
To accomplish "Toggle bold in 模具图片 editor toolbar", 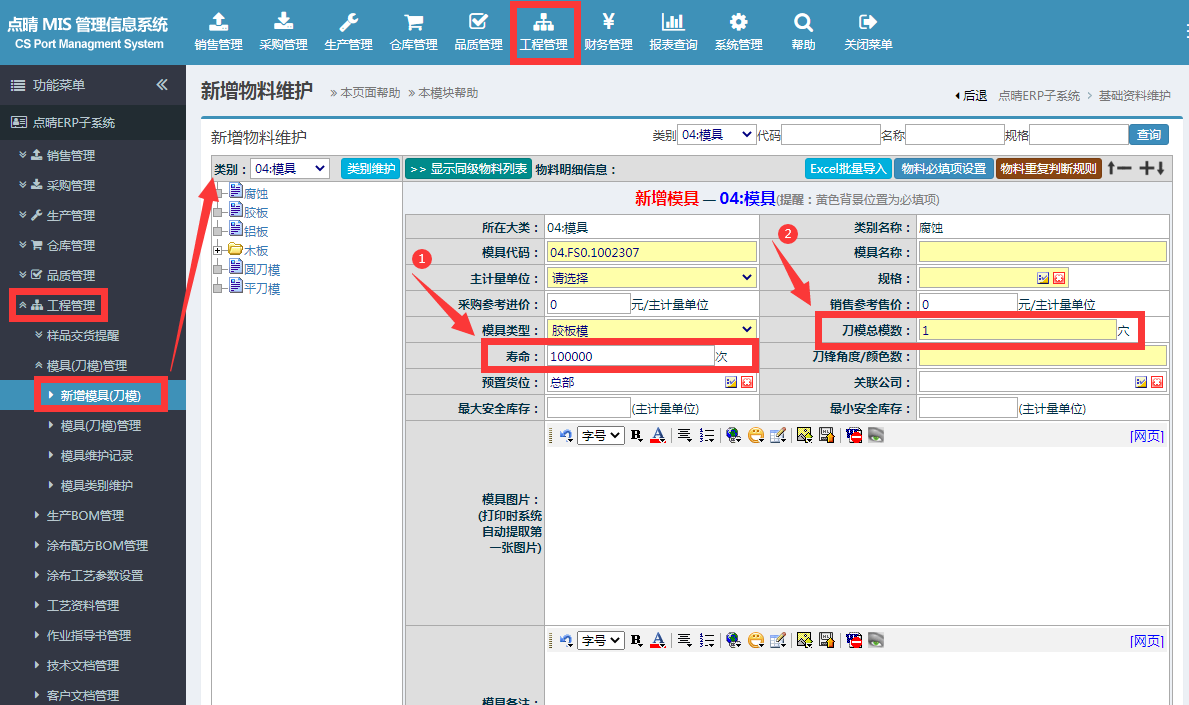I will pos(637,435).
